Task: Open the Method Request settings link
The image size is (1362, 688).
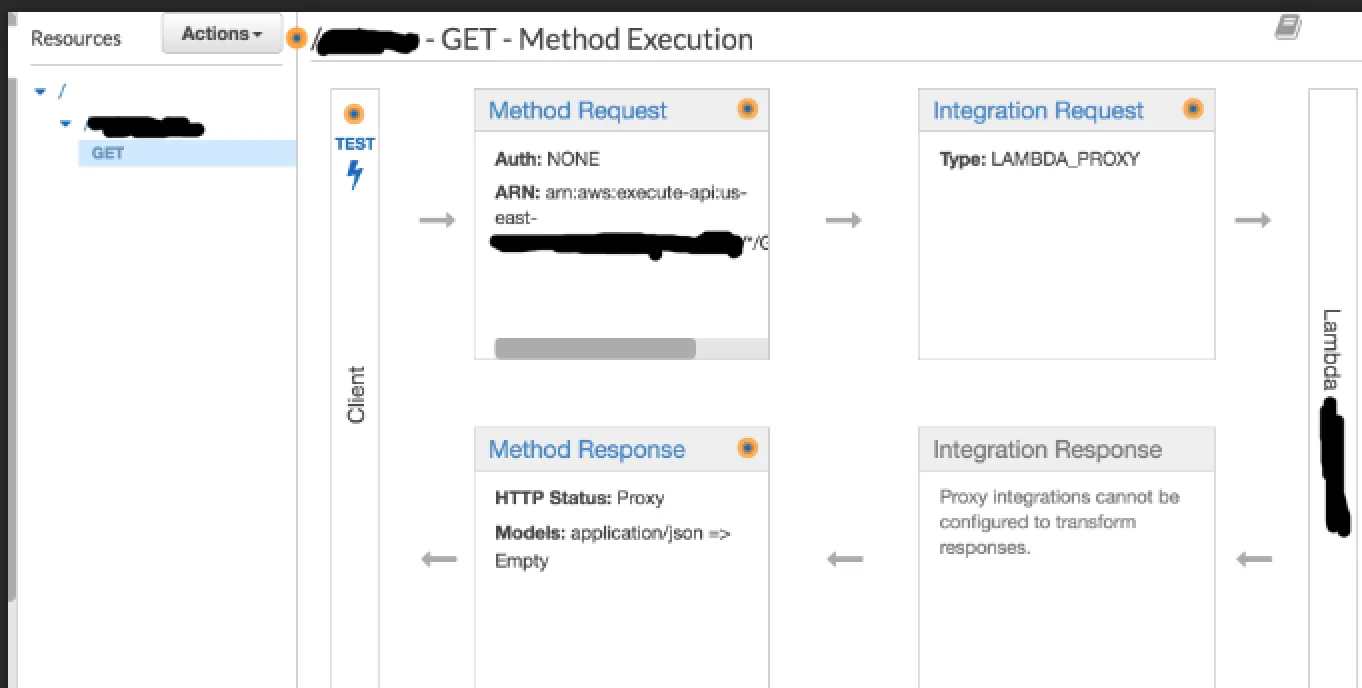Action: tap(577, 110)
